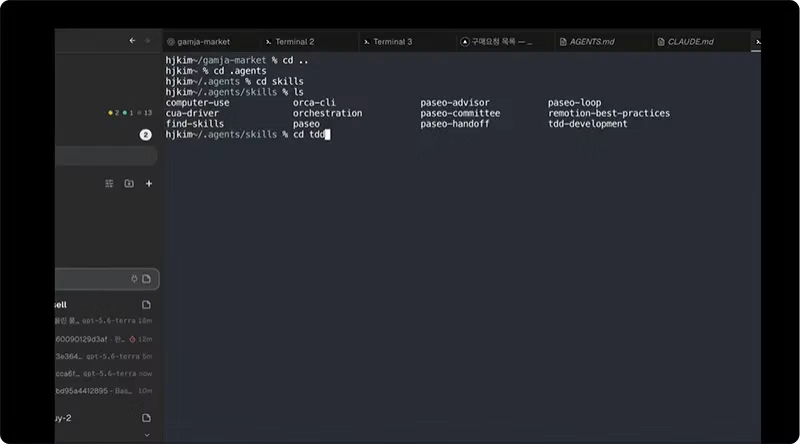Click 'find-skills' in terminal listing
Screen dimensions: 800x444
194,124
